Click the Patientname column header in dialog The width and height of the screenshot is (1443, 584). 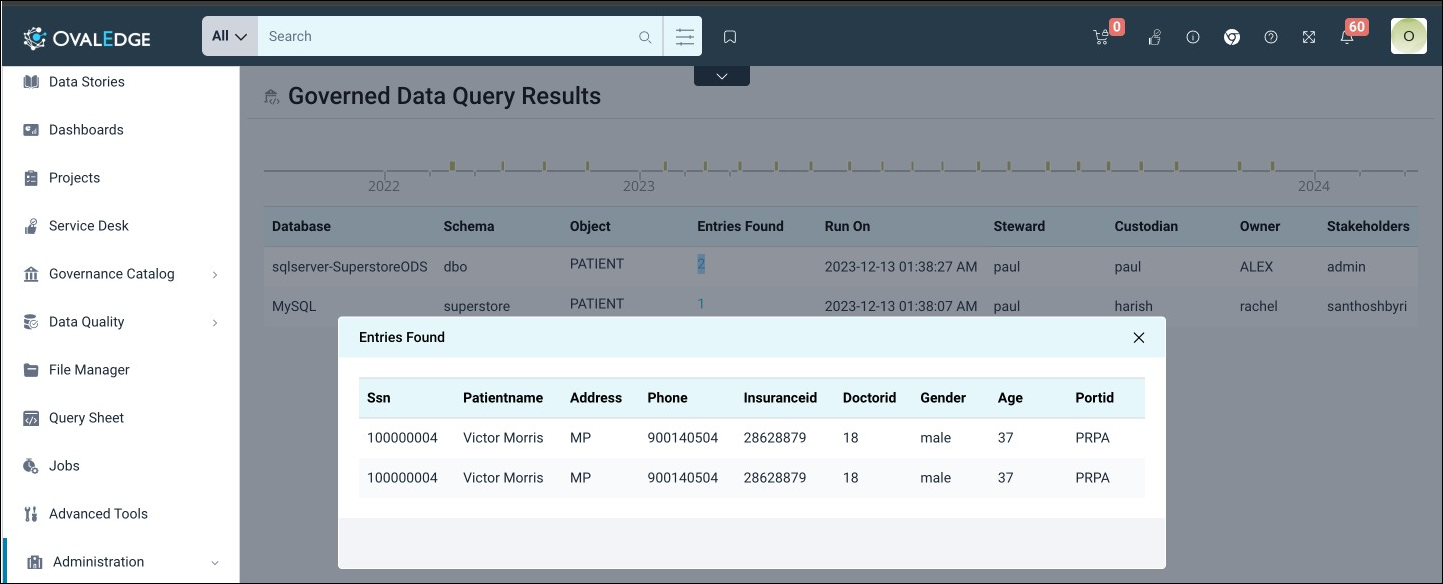coord(503,397)
